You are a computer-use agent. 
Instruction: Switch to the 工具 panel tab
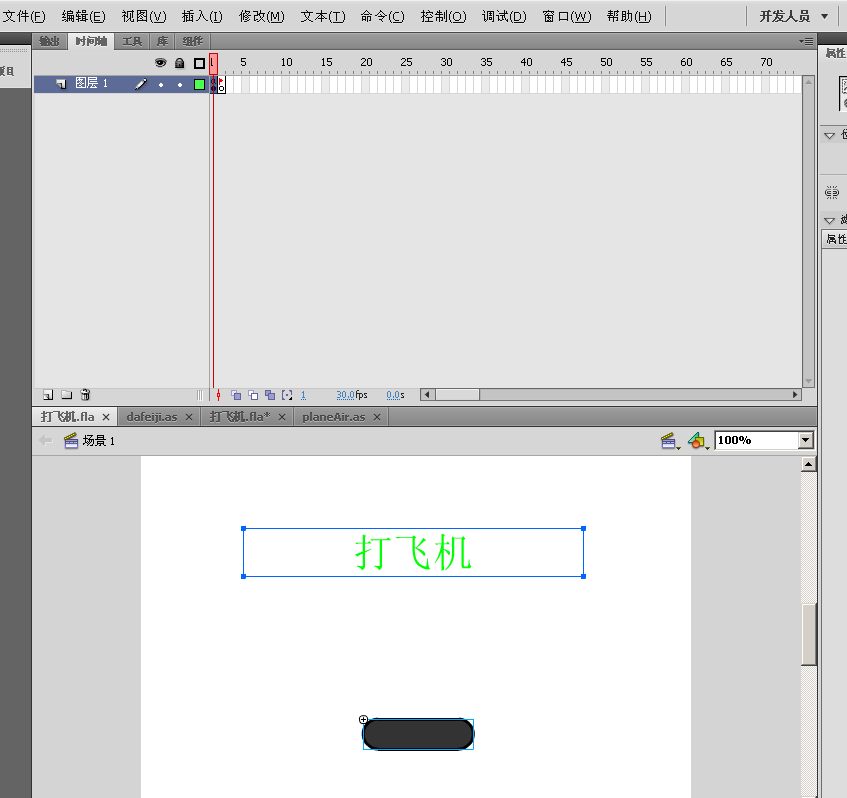[132, 42]
